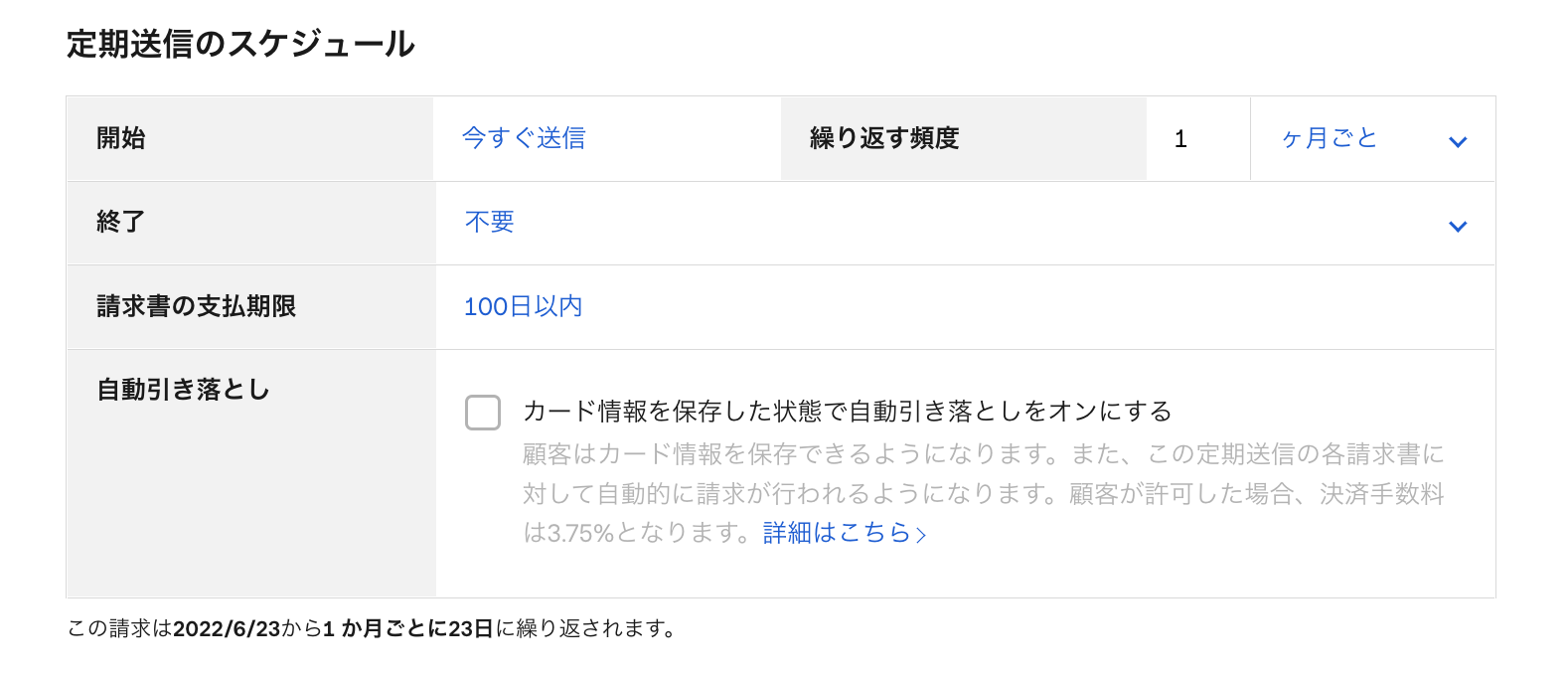Click the small arrow after 詳細はこちら

pos(921,535)
